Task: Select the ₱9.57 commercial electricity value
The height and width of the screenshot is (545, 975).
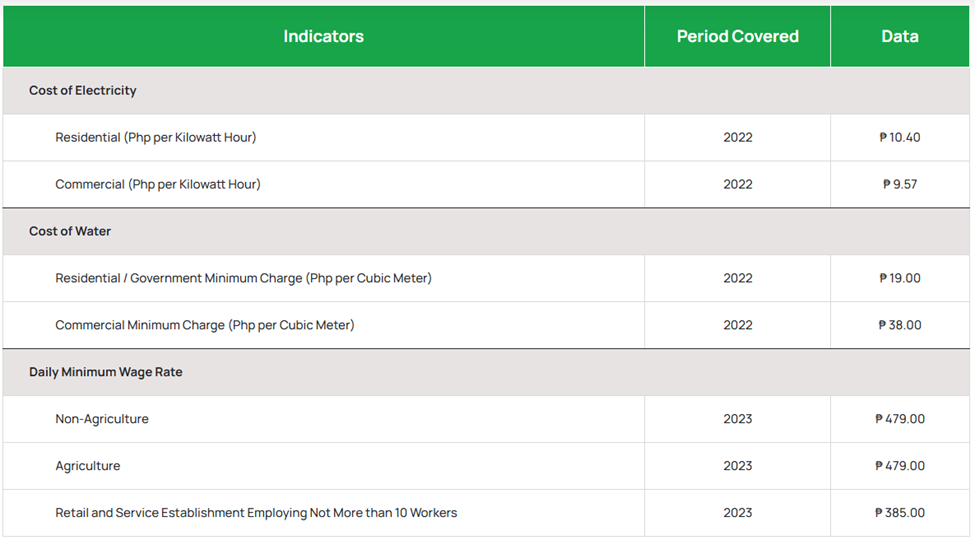Action: click(x=900, y=185)
